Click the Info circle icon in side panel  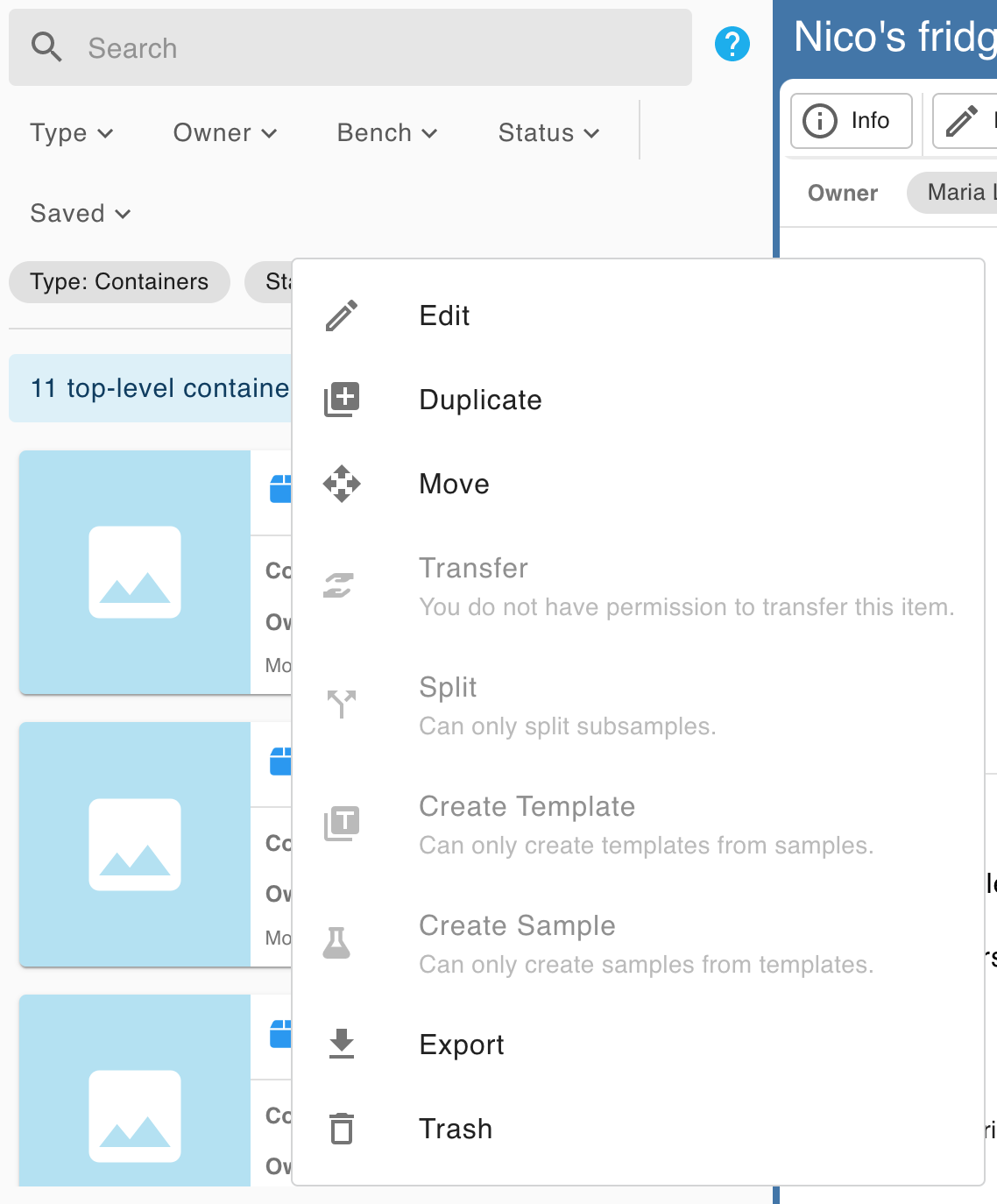(x=820, y=120)
